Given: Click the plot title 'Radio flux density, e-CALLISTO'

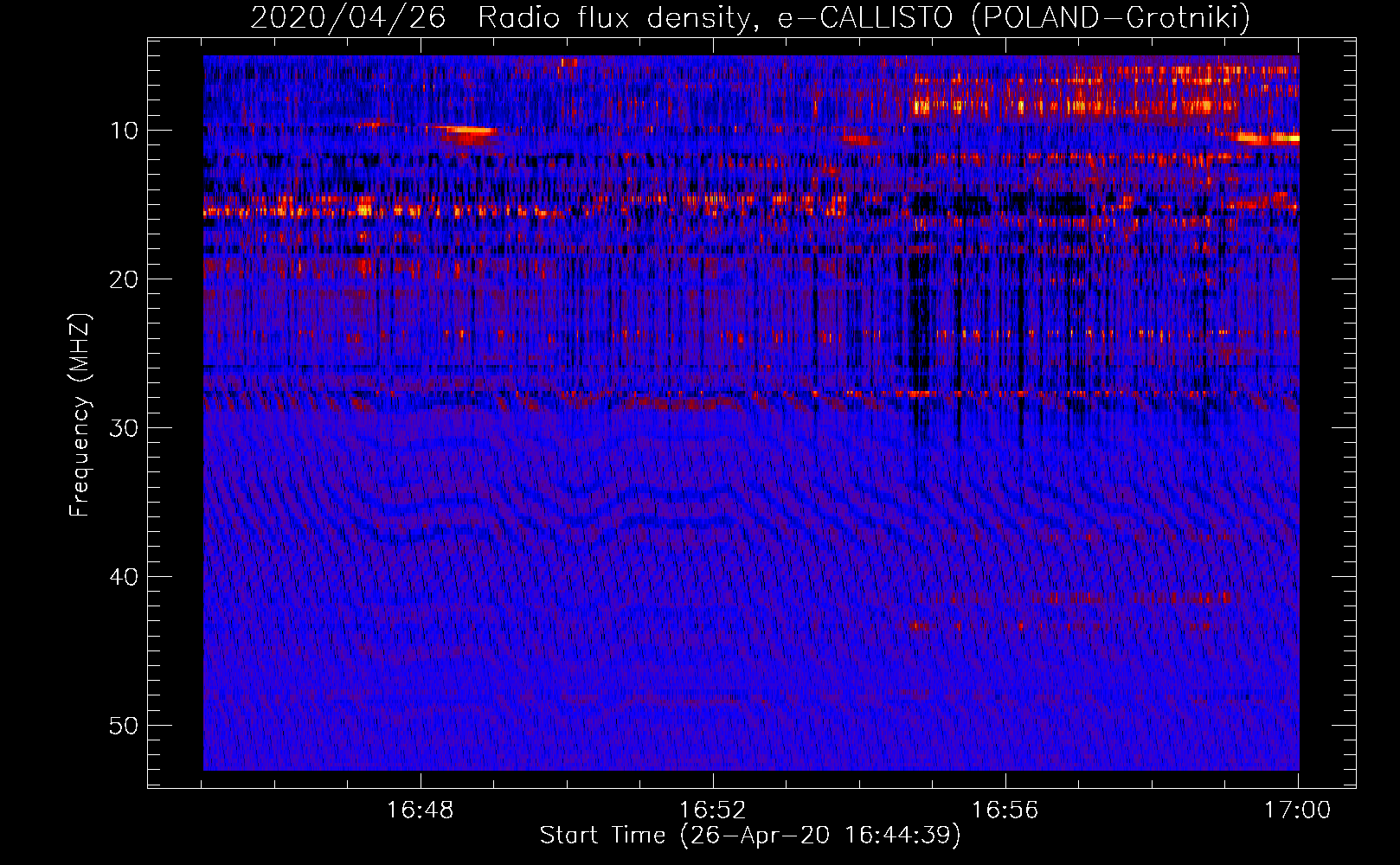Looking at the screenshot, I should pyautogui.click(x=714, y=17).
